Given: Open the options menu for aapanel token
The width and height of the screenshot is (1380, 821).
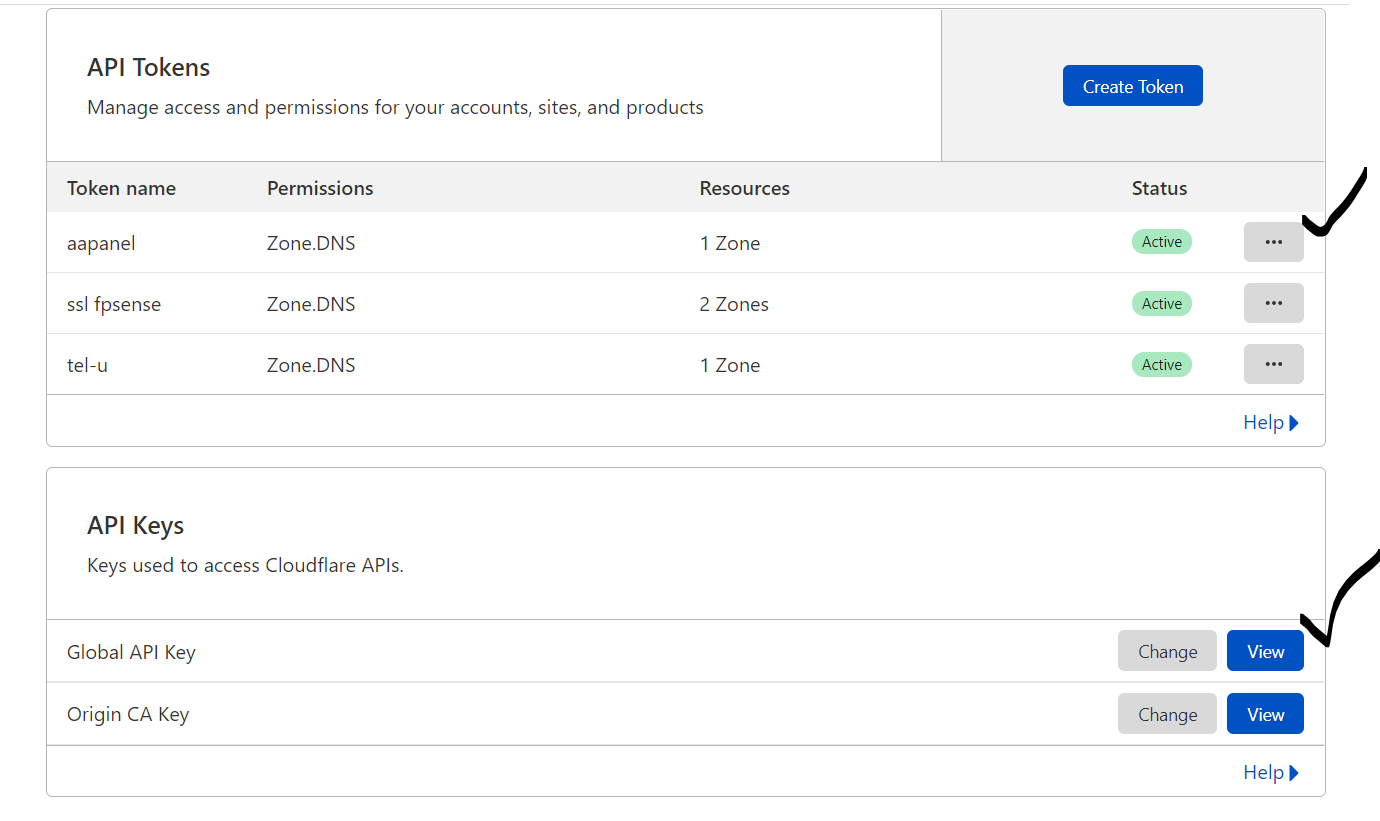Looking at the screenshot, I should pos(1273,242).
